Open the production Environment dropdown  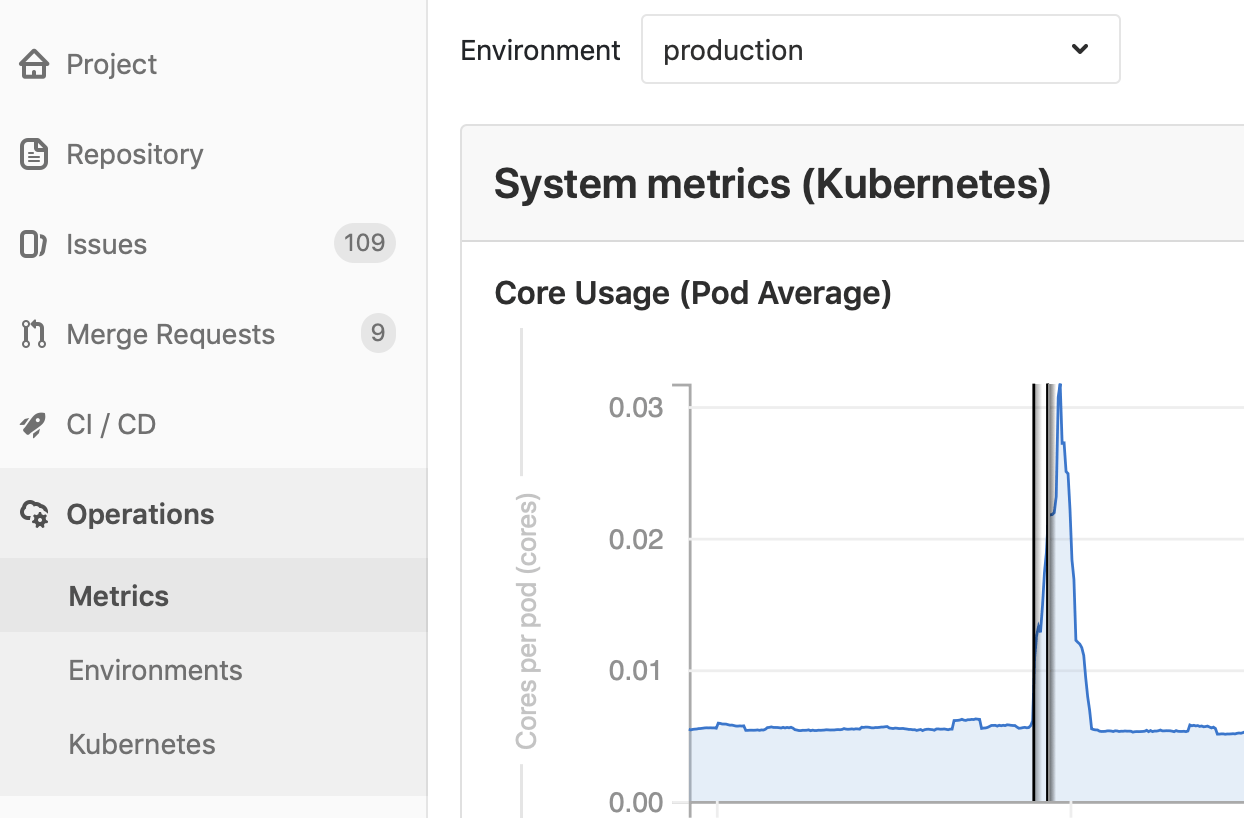[x=880, y=49]
